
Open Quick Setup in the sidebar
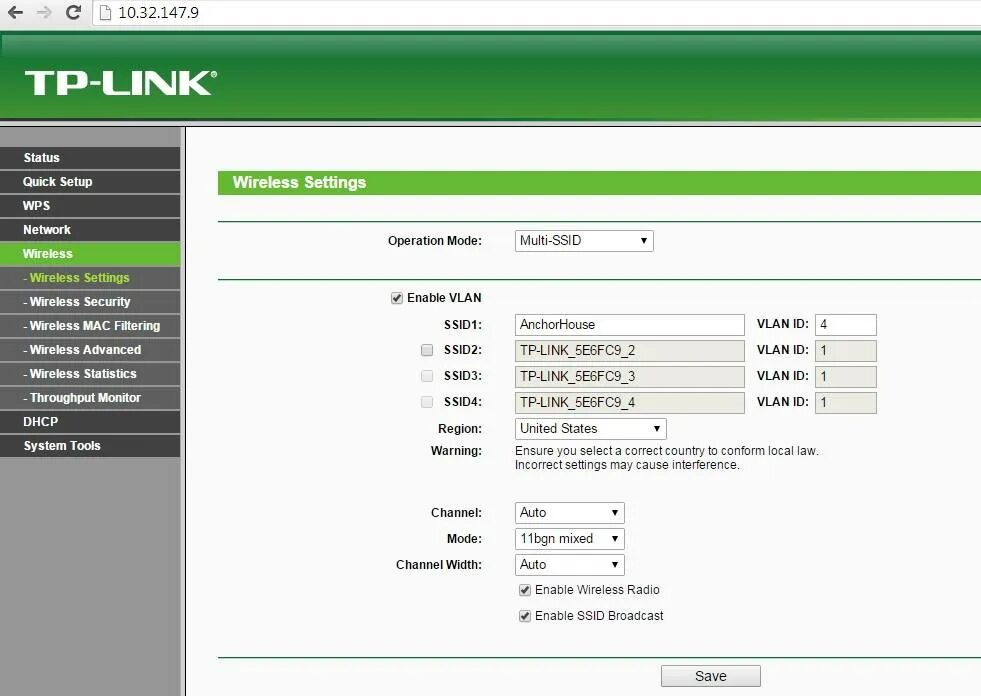tap(90, 182)
